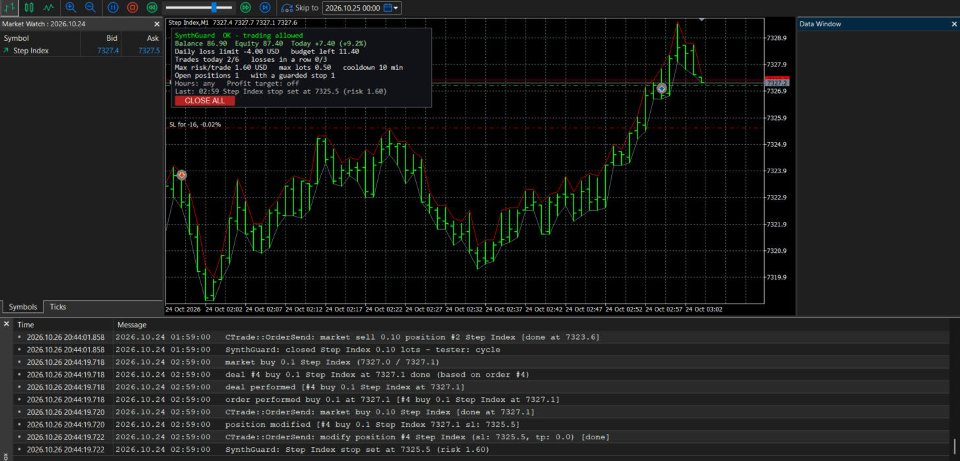Zoom out of the chart
The width and height of the screenshot is (960, 461).
90,7
